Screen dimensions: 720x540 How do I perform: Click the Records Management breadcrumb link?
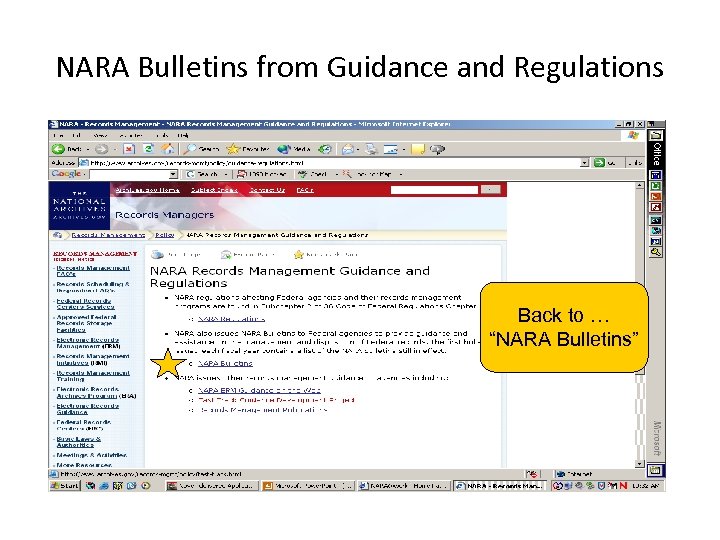pyautogui.click(x=108, y=235)
